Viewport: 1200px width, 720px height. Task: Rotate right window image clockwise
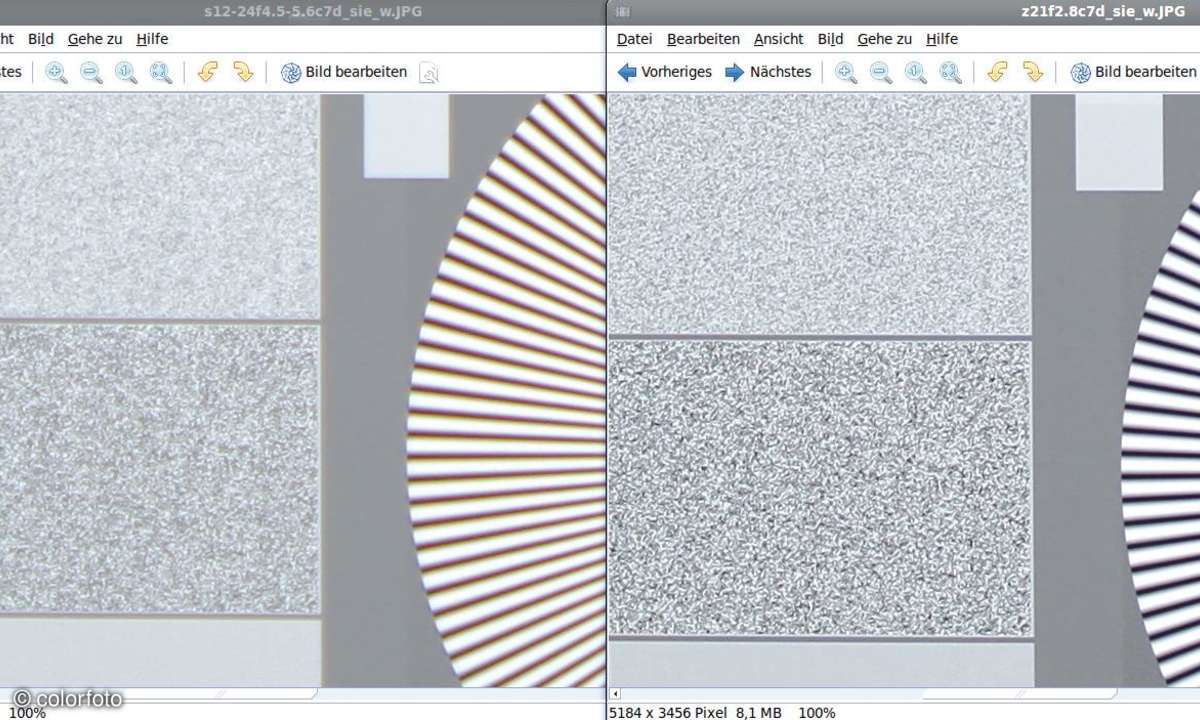(1033, 72)
